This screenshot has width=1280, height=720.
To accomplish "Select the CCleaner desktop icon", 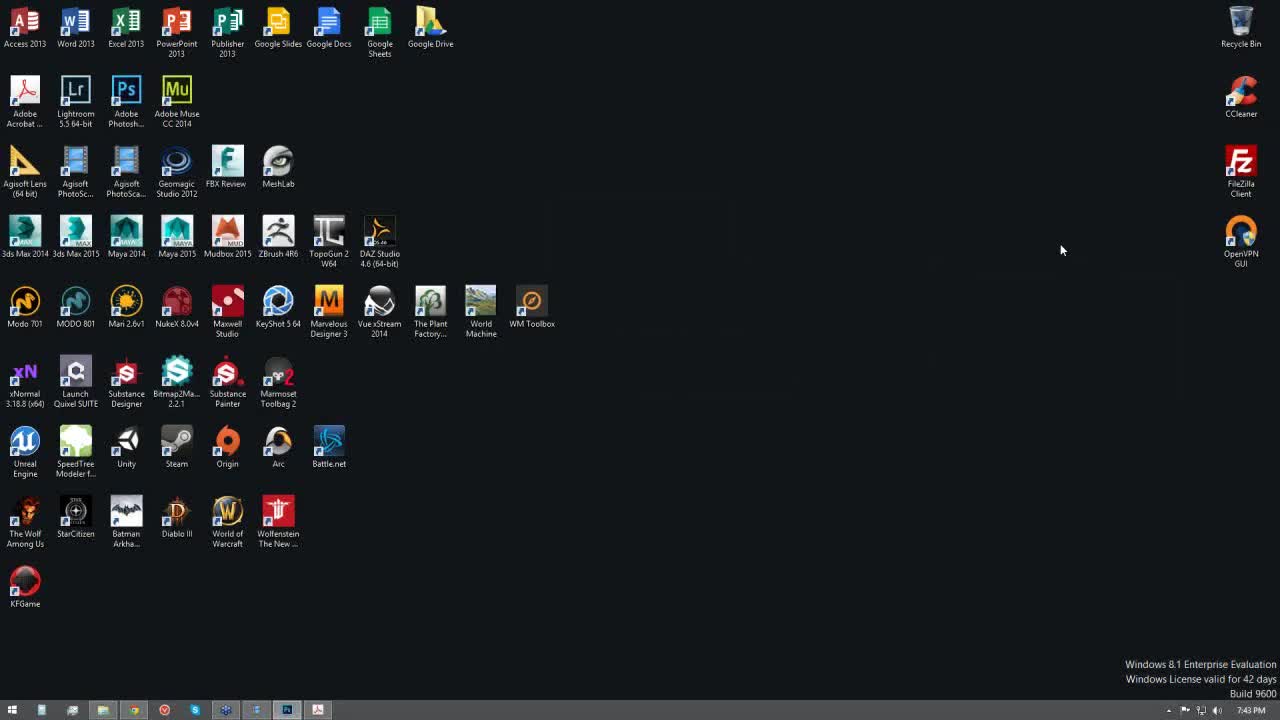I will (x=1241, y=98).
